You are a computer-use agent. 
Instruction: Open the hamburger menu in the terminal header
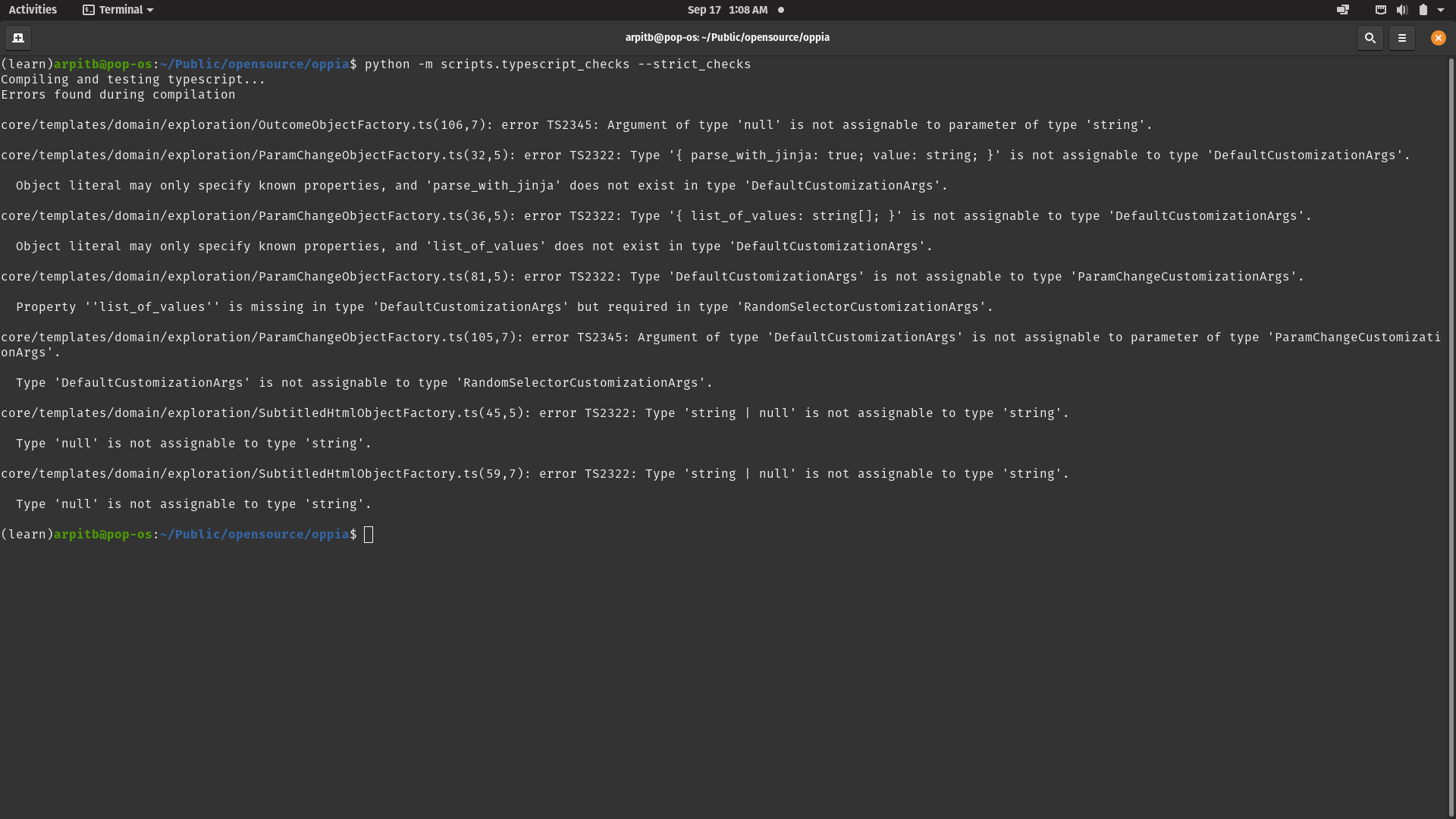click(x=1402, y=38)
